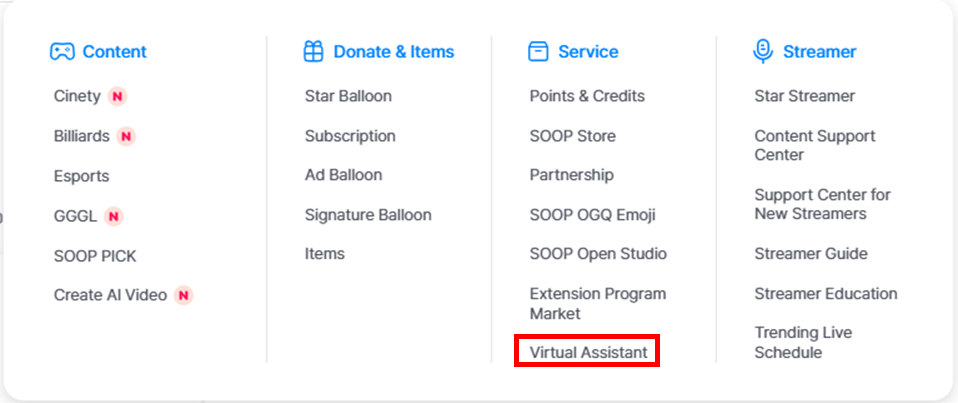Click the Streamer microphone icon

pos(764,51)
